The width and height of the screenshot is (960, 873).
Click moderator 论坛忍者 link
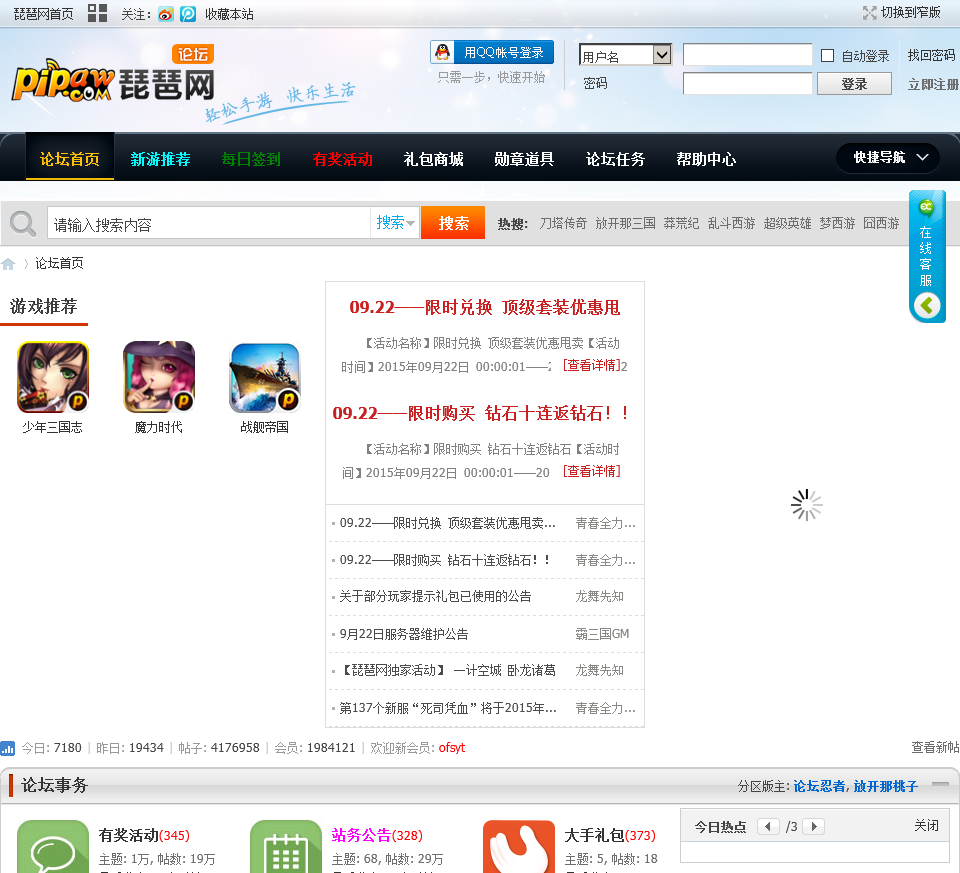(x=819, y=786)
